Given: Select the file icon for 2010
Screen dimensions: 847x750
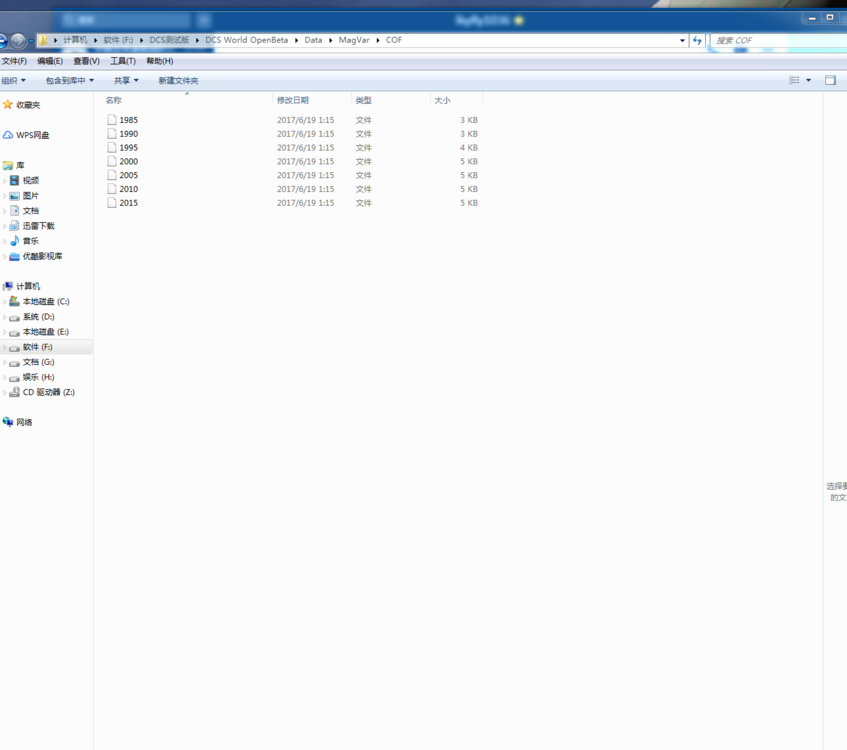Looking at the screenshot, I should pyautogui.click(x=112, y=189).
